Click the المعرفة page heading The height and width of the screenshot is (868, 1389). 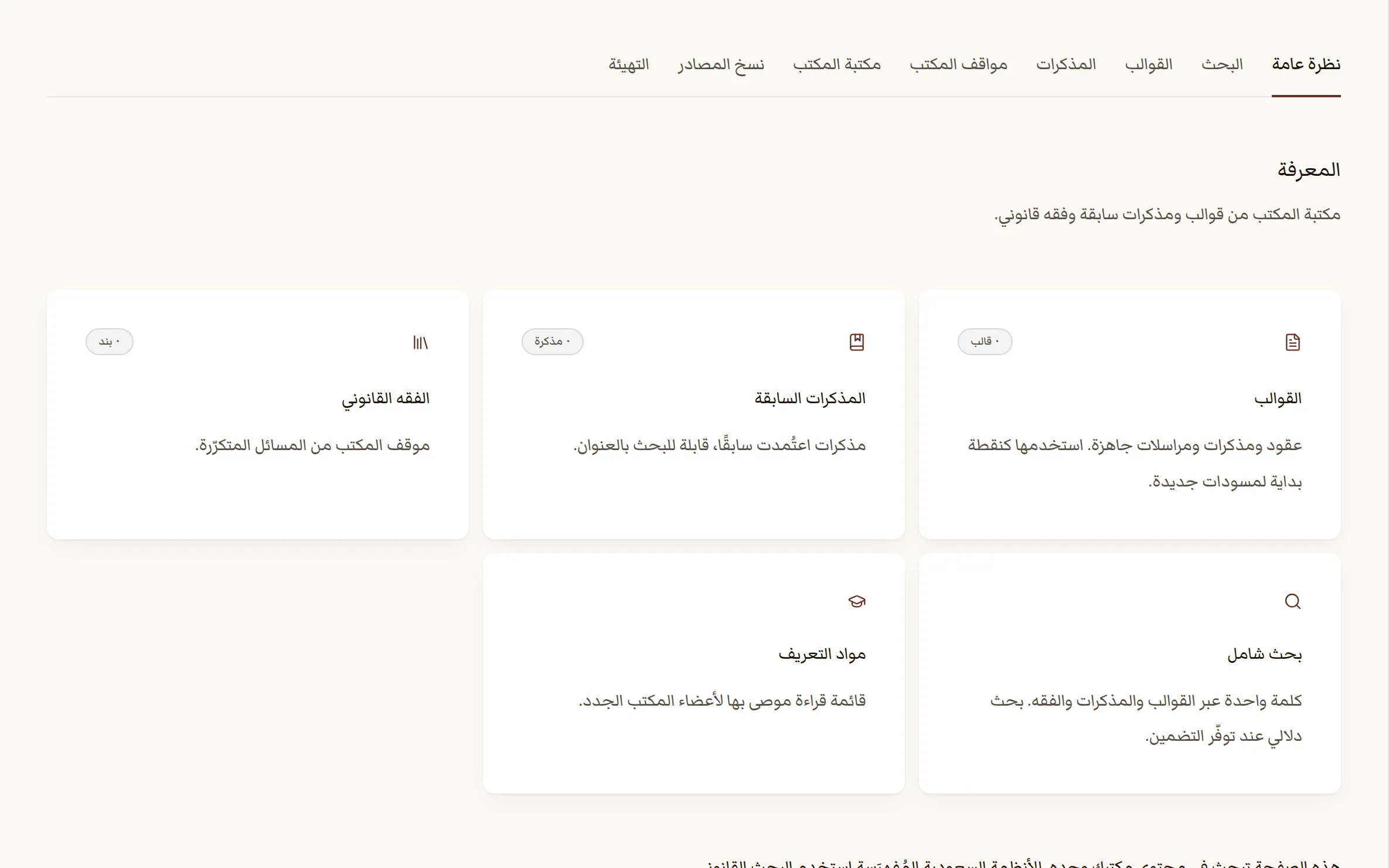click(1309, 171)
